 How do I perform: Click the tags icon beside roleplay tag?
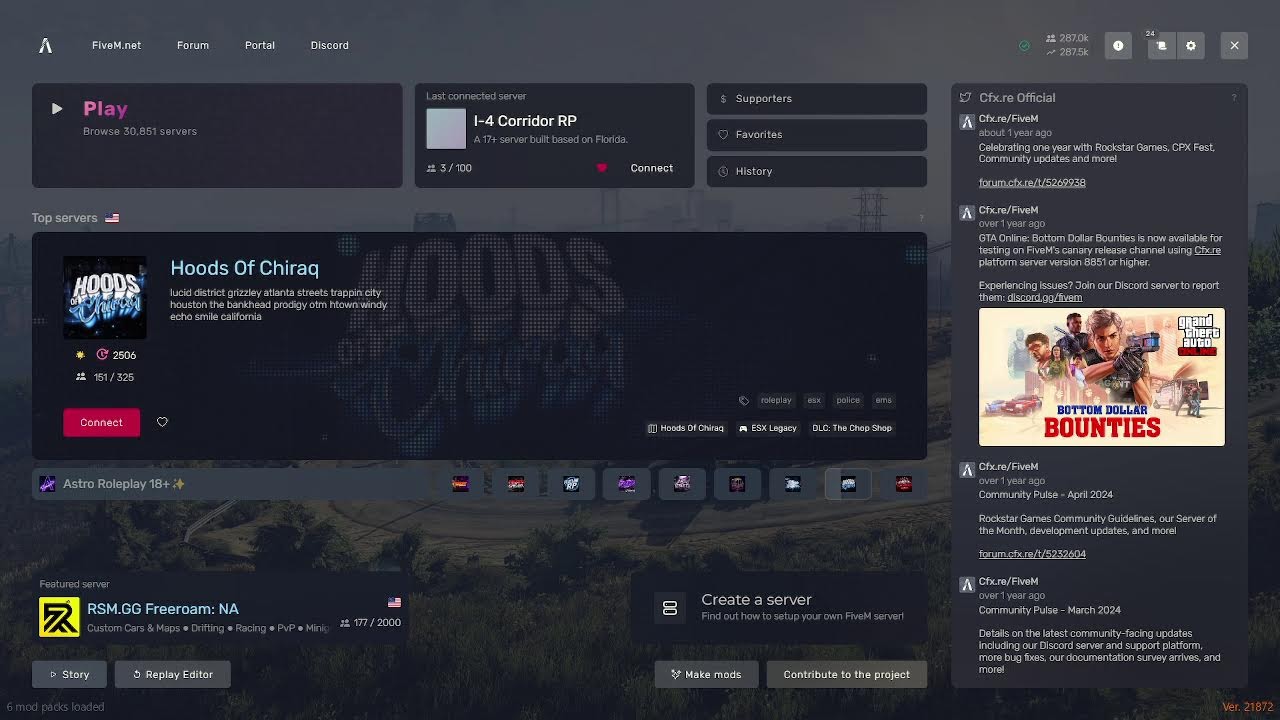pyautogui.click(x=743, y=400)
